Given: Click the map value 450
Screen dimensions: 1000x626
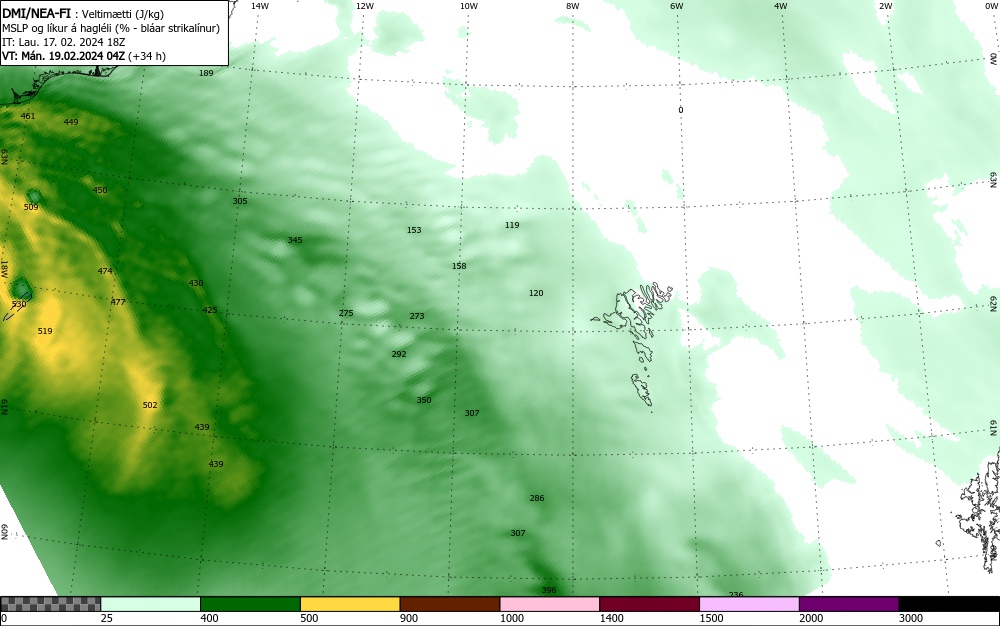Looking at the screenshot, I should coord(100,190).
